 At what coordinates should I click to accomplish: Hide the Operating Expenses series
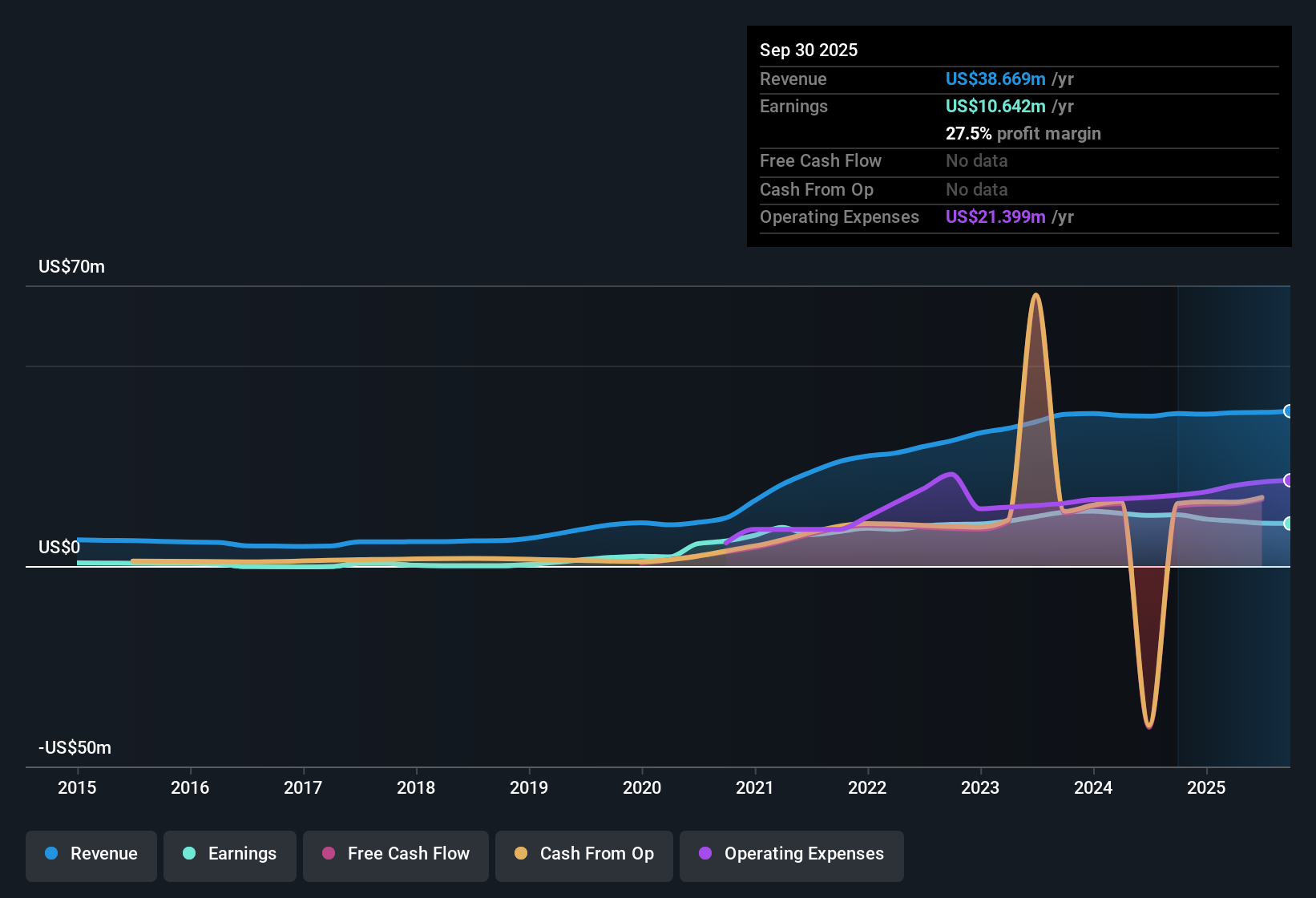tap(792, 856)
